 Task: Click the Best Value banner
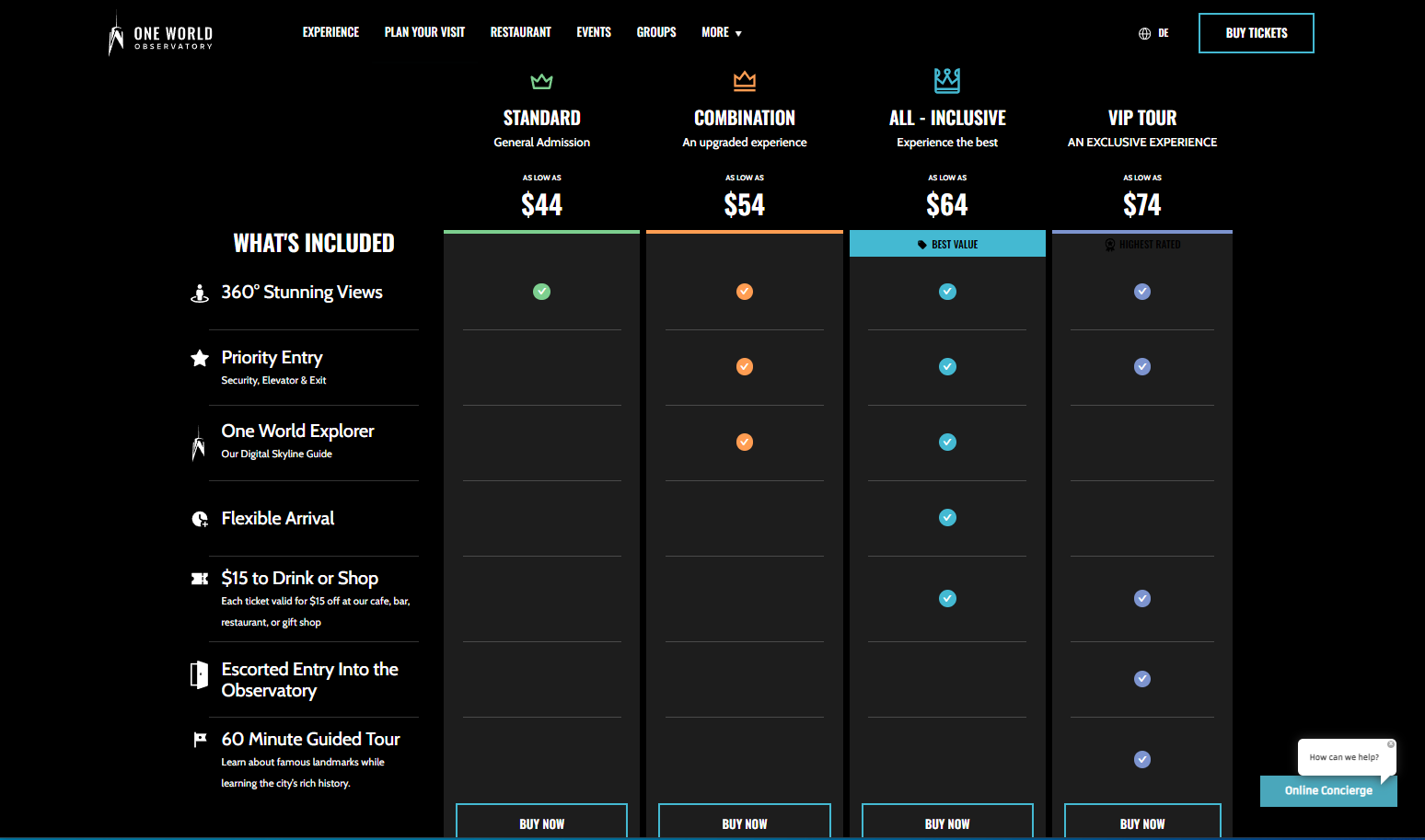coord(947,244)
